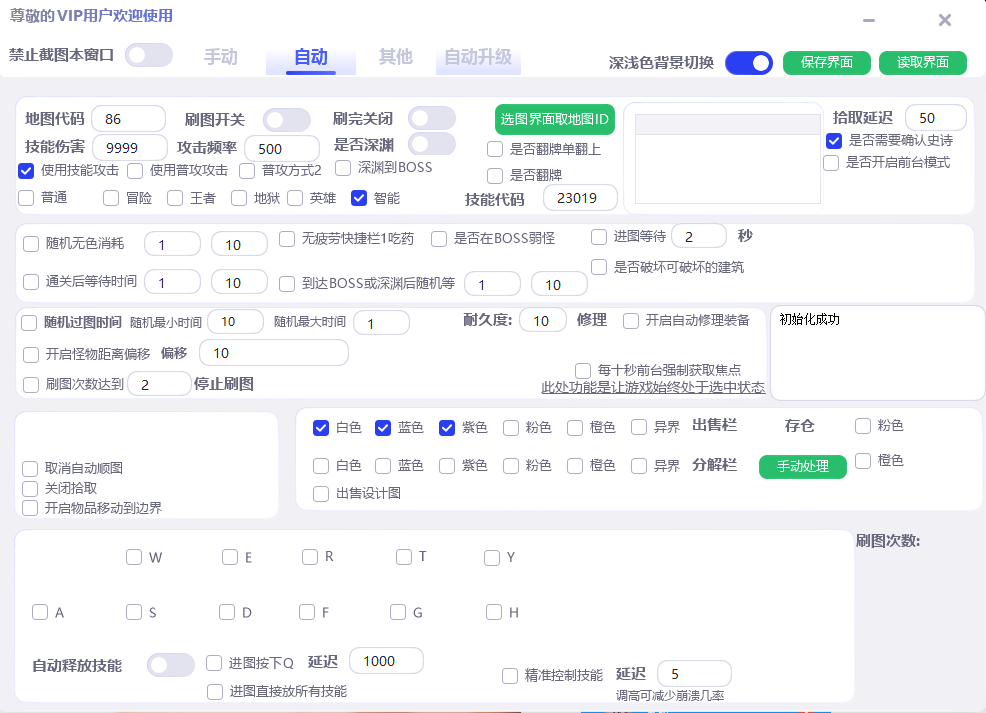Select the 自动升级 tab
The height and width of the screenshot is (713, 986).
(x=478, y=57)
